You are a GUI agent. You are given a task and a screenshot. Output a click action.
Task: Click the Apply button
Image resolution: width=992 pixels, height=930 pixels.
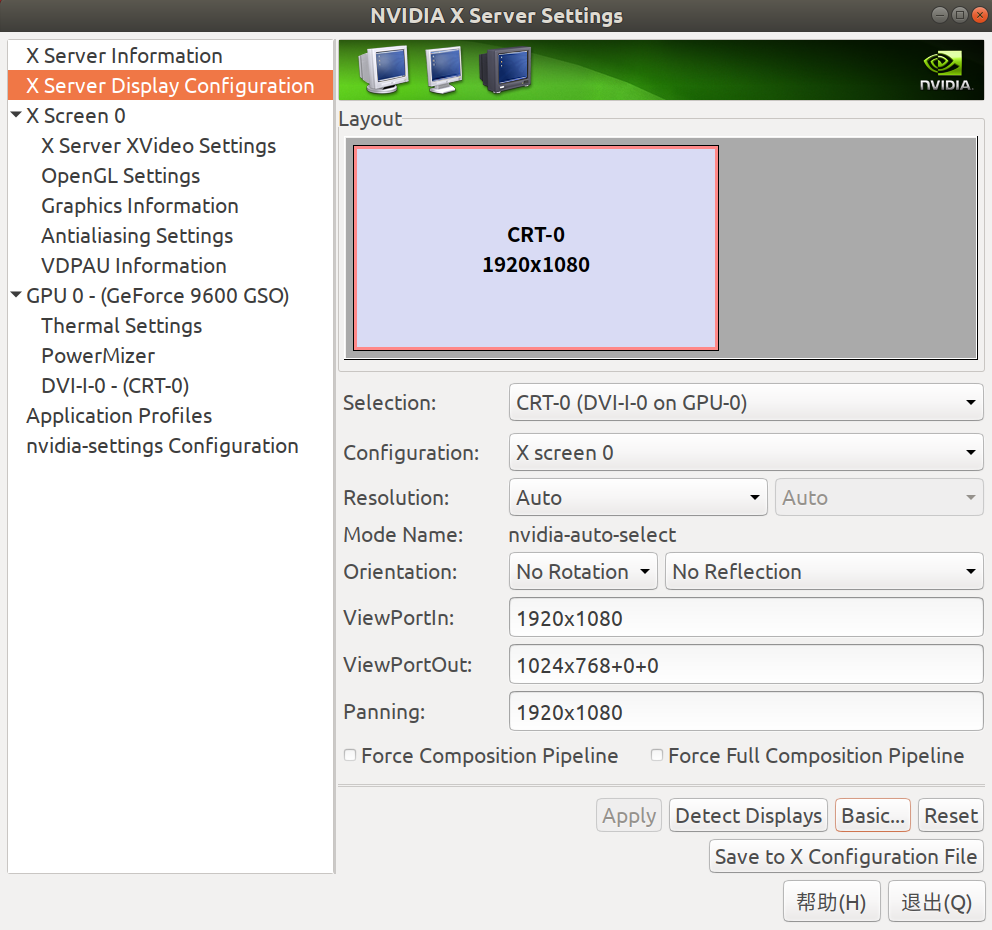629,815
